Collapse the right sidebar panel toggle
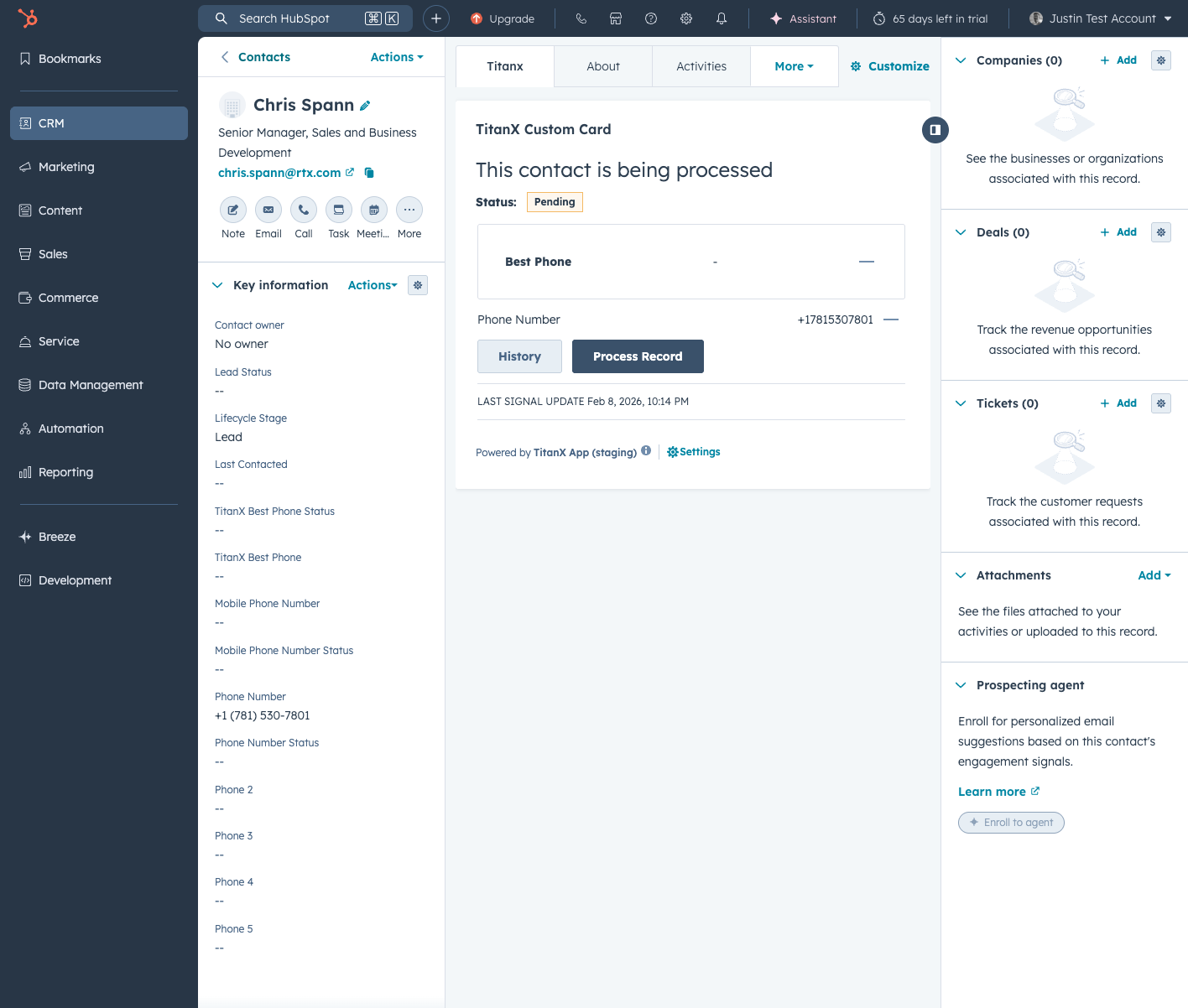 coord(935,130)
